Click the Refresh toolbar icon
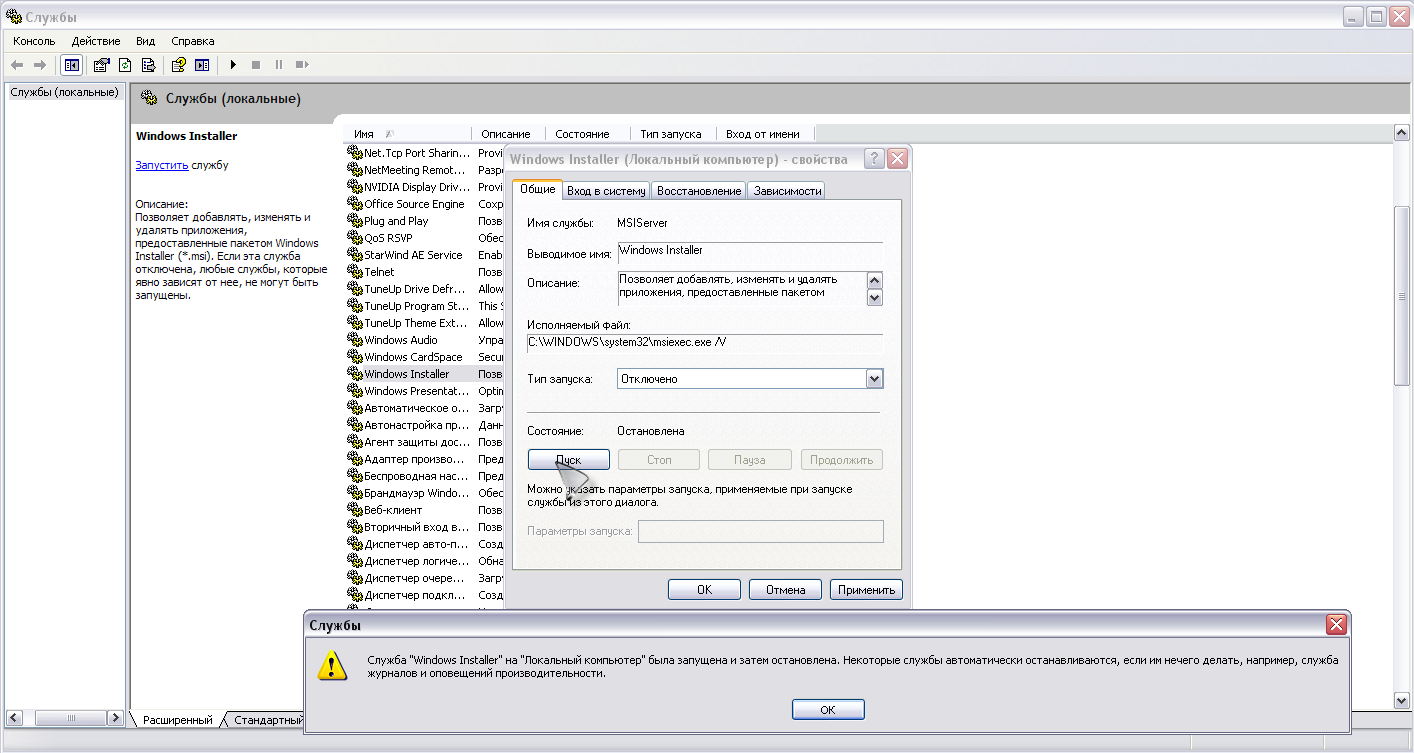The image size is (1414, 753). [125, 65]
